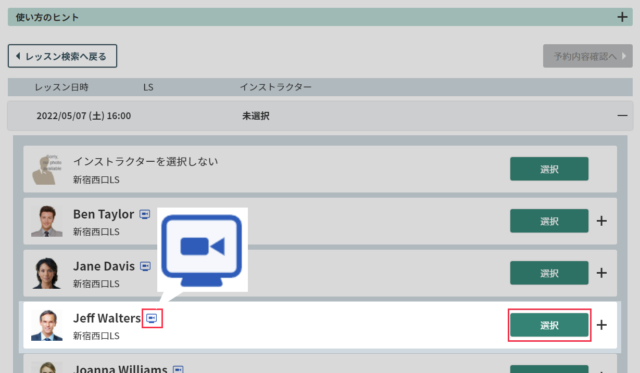Click the 使い方のヒント heading text

(x=47, y=17)
